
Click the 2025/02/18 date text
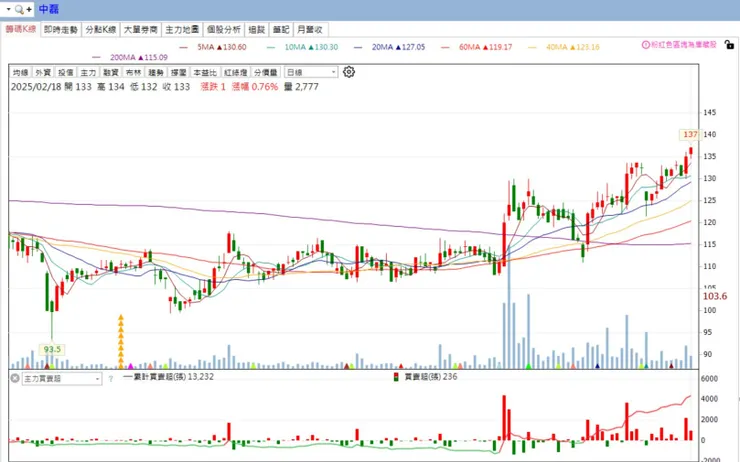tap(36, 87)
